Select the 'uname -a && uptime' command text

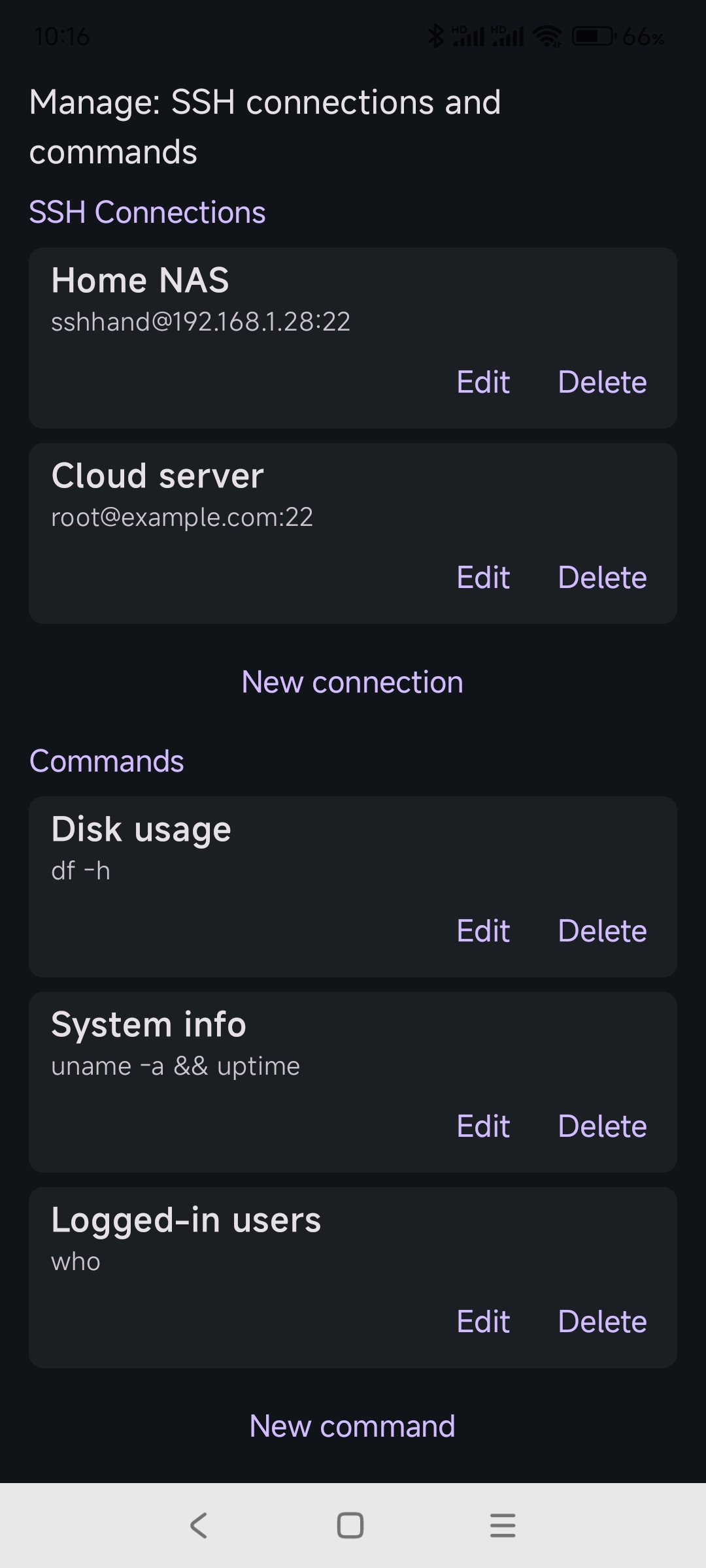pos(176,1067)
